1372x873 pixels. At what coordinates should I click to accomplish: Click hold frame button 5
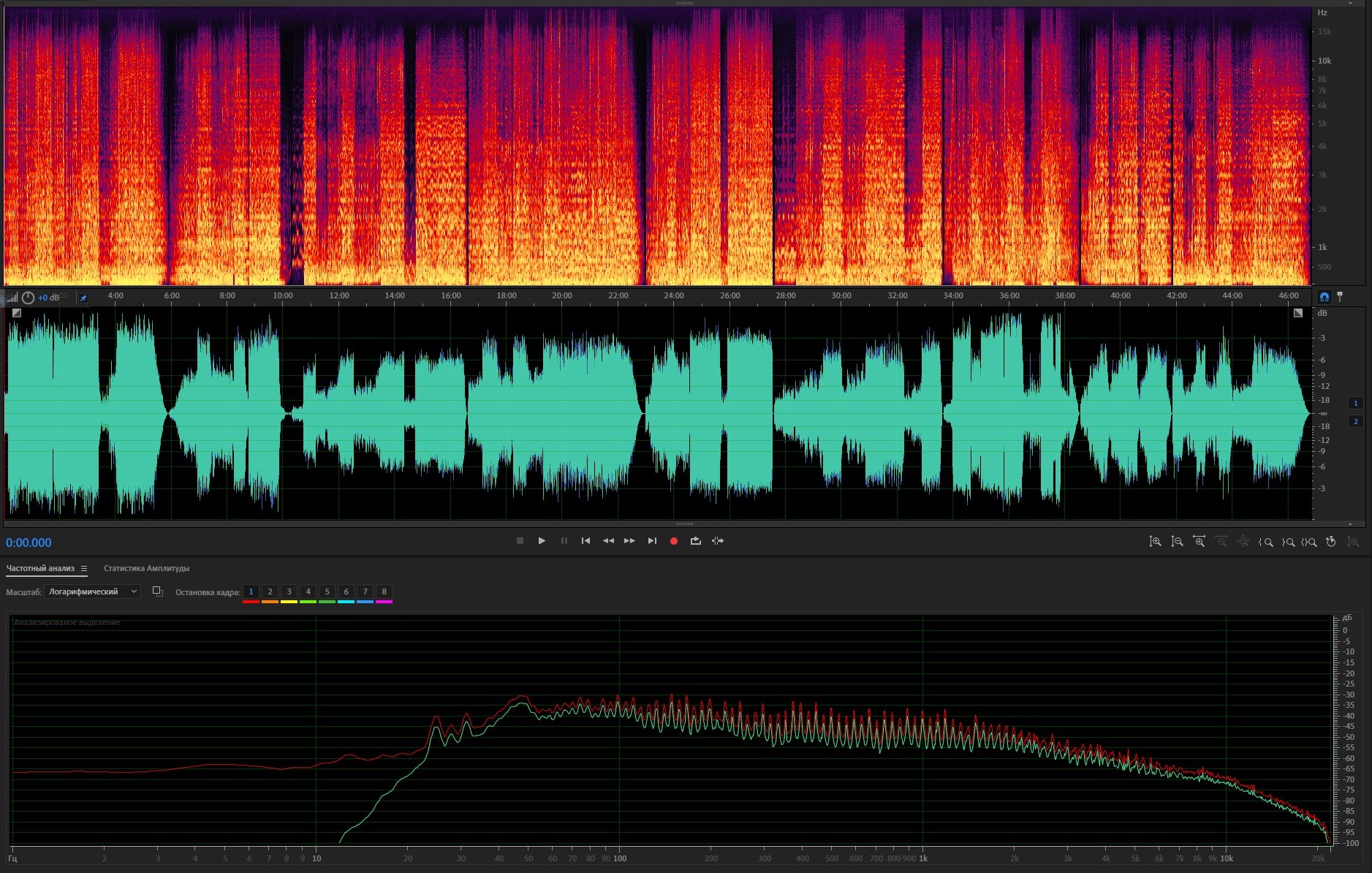tap(327, 592)
